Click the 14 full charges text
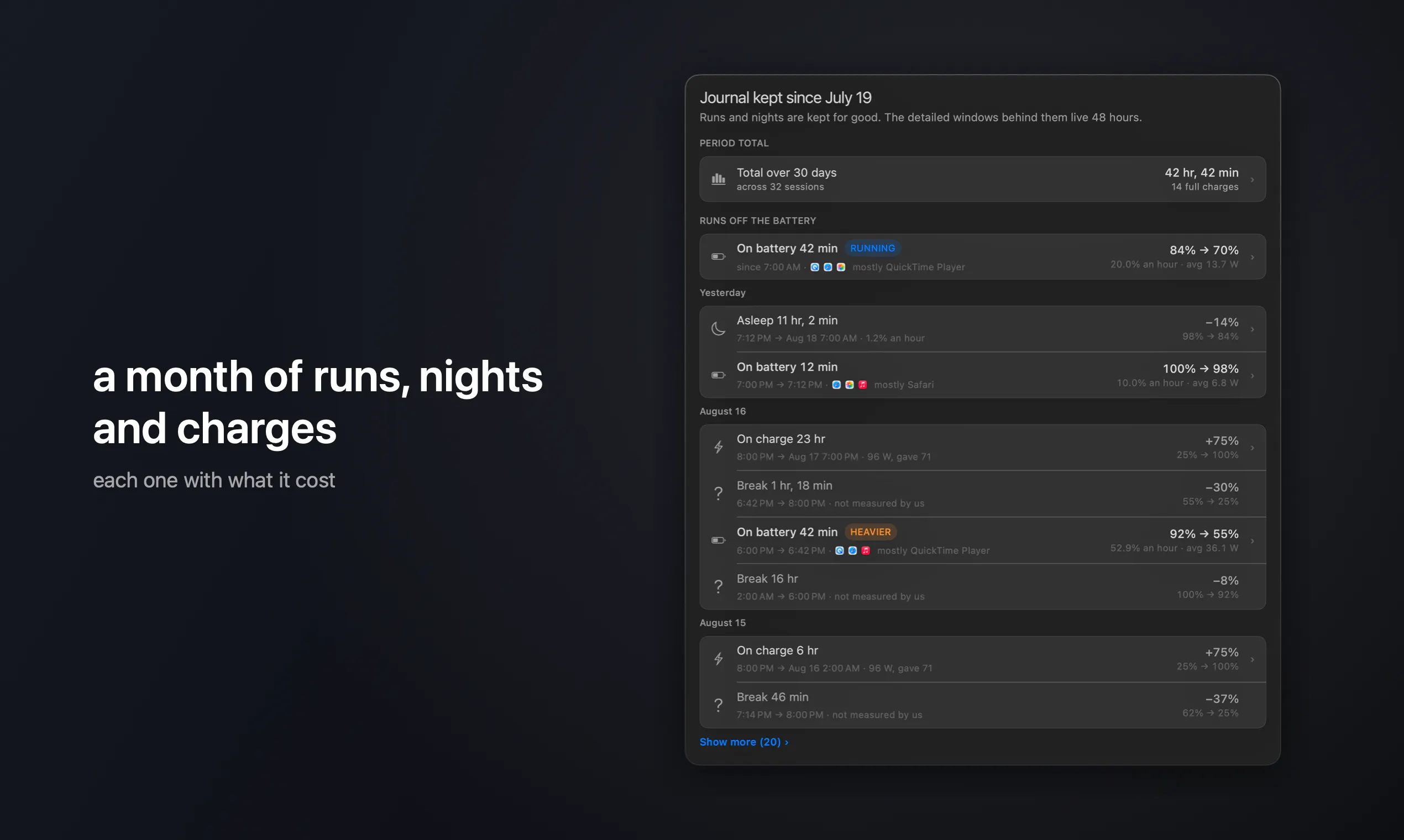1404x840 pixels. coord(1204,187)
